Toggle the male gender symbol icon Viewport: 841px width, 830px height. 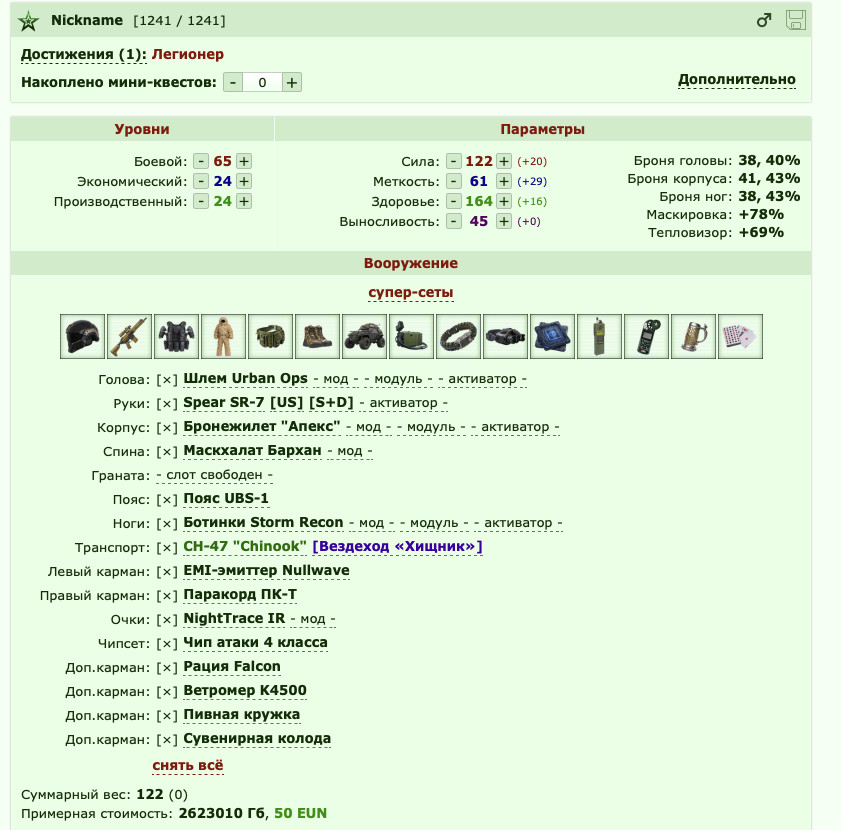(x=764, y=20)
